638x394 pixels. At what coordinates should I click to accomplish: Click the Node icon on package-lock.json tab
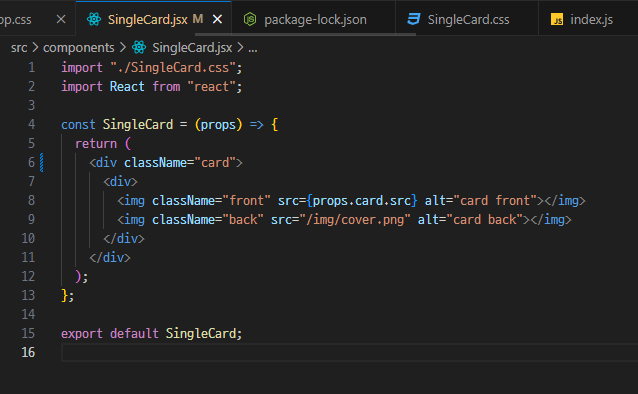tap(250, 19)
